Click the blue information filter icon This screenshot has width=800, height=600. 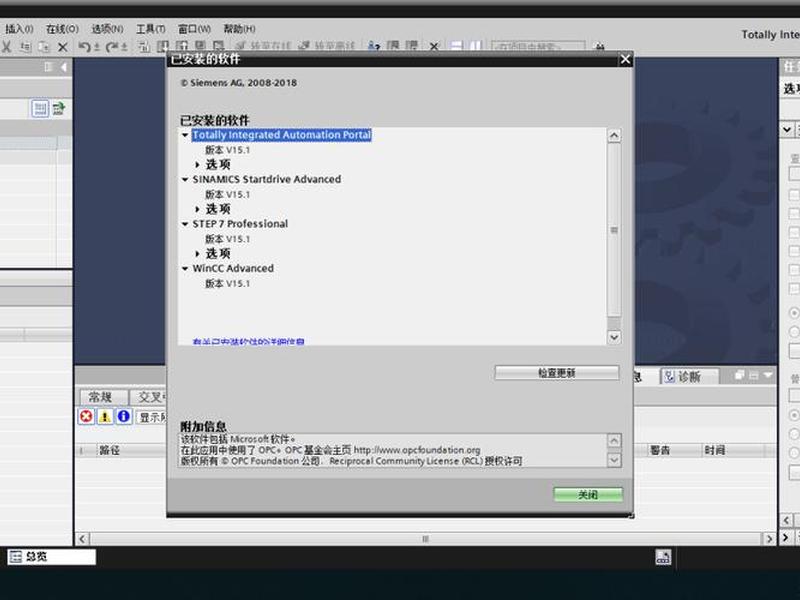click(123, 417)
